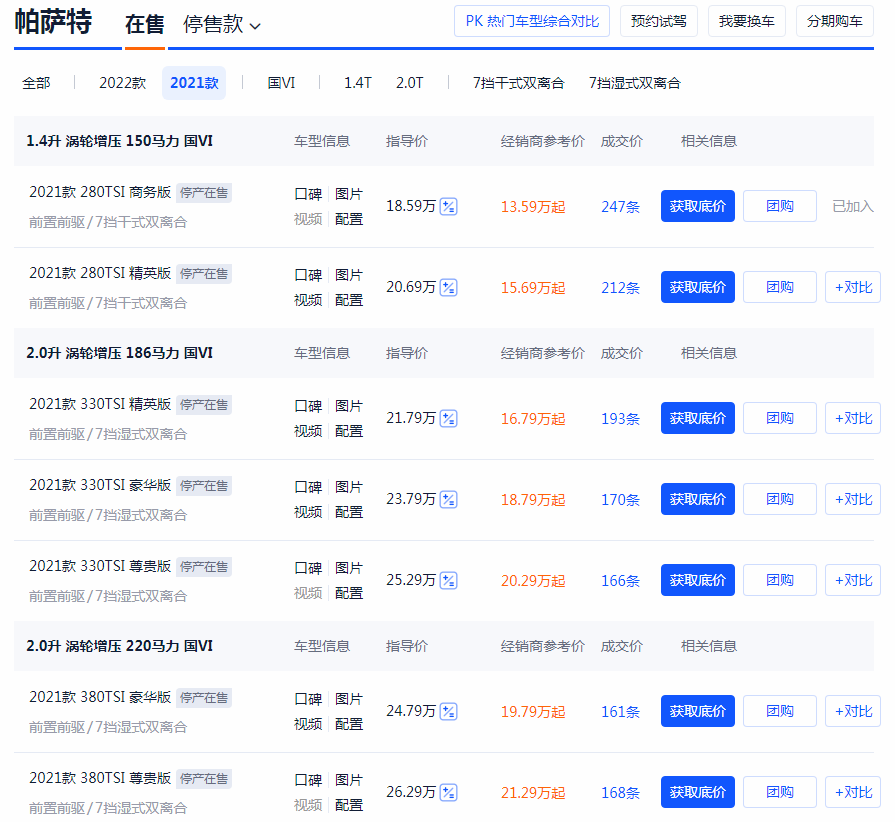
Task: View 193条 transaction prices
Action: click(x=620, y=419)
